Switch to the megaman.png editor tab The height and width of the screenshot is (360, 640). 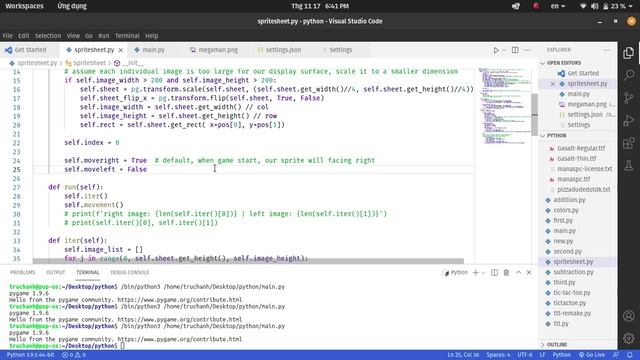click(218, 50)
